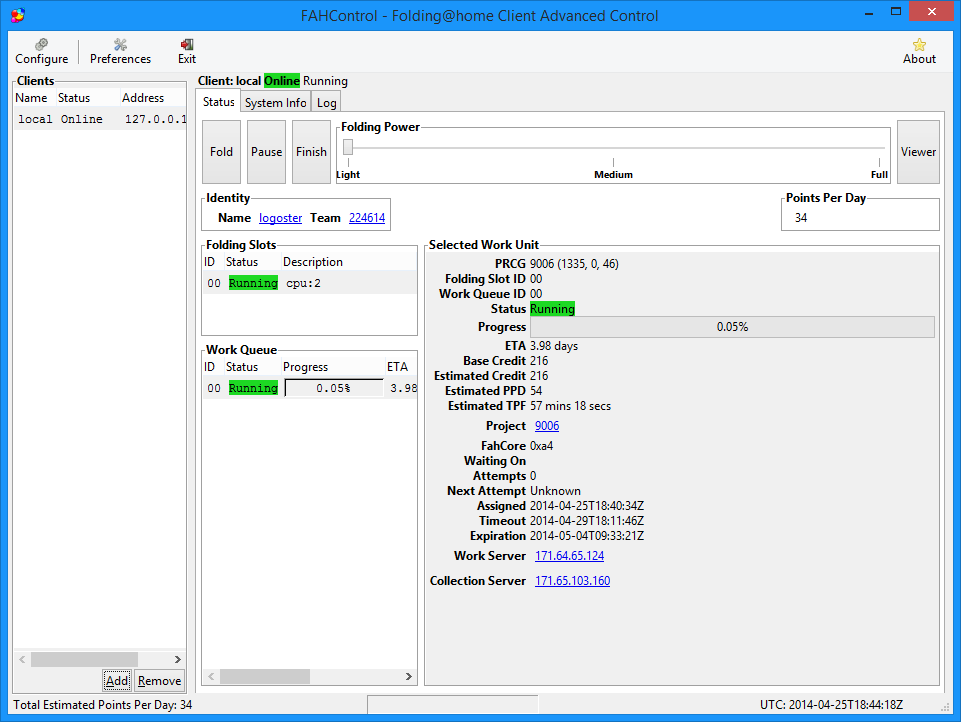Set Folding Power to Medium tick
The width and height of the screenshot is (961, 722).
613,162
